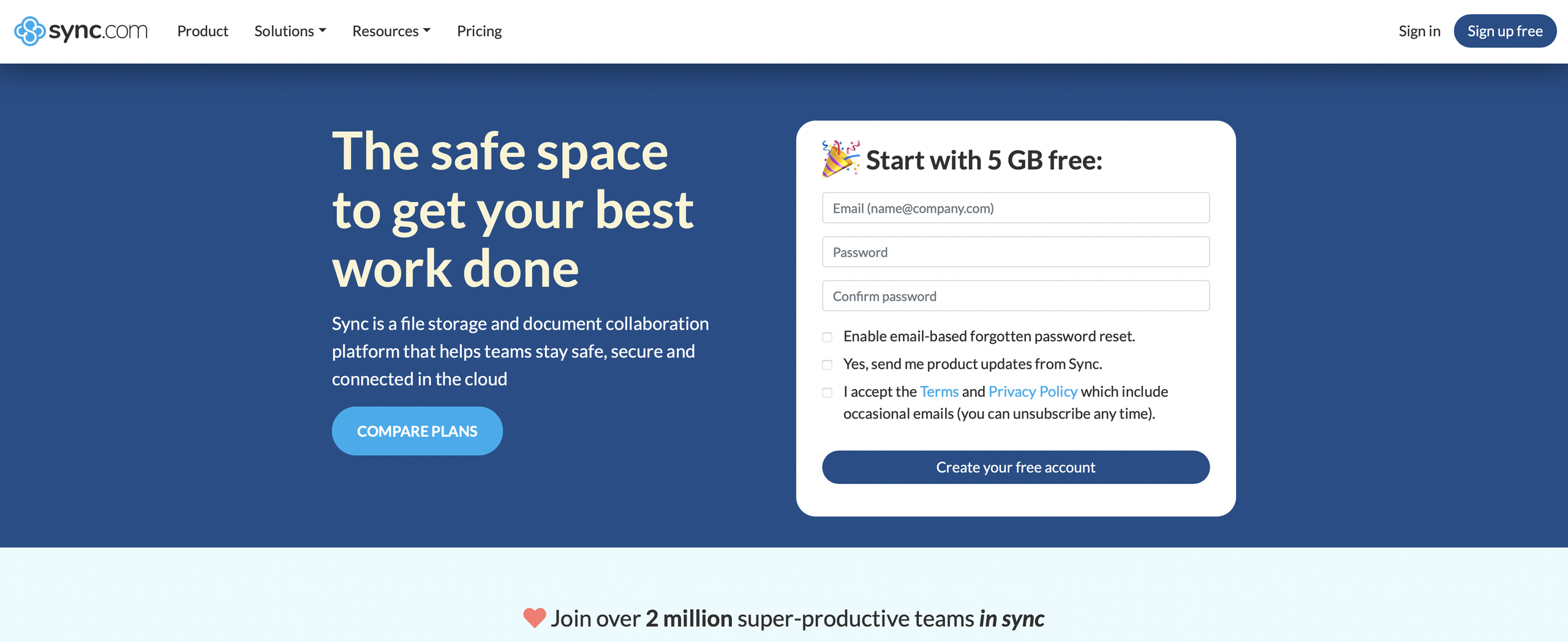
Task: Open the Terms link
Action: pos(939,391)
